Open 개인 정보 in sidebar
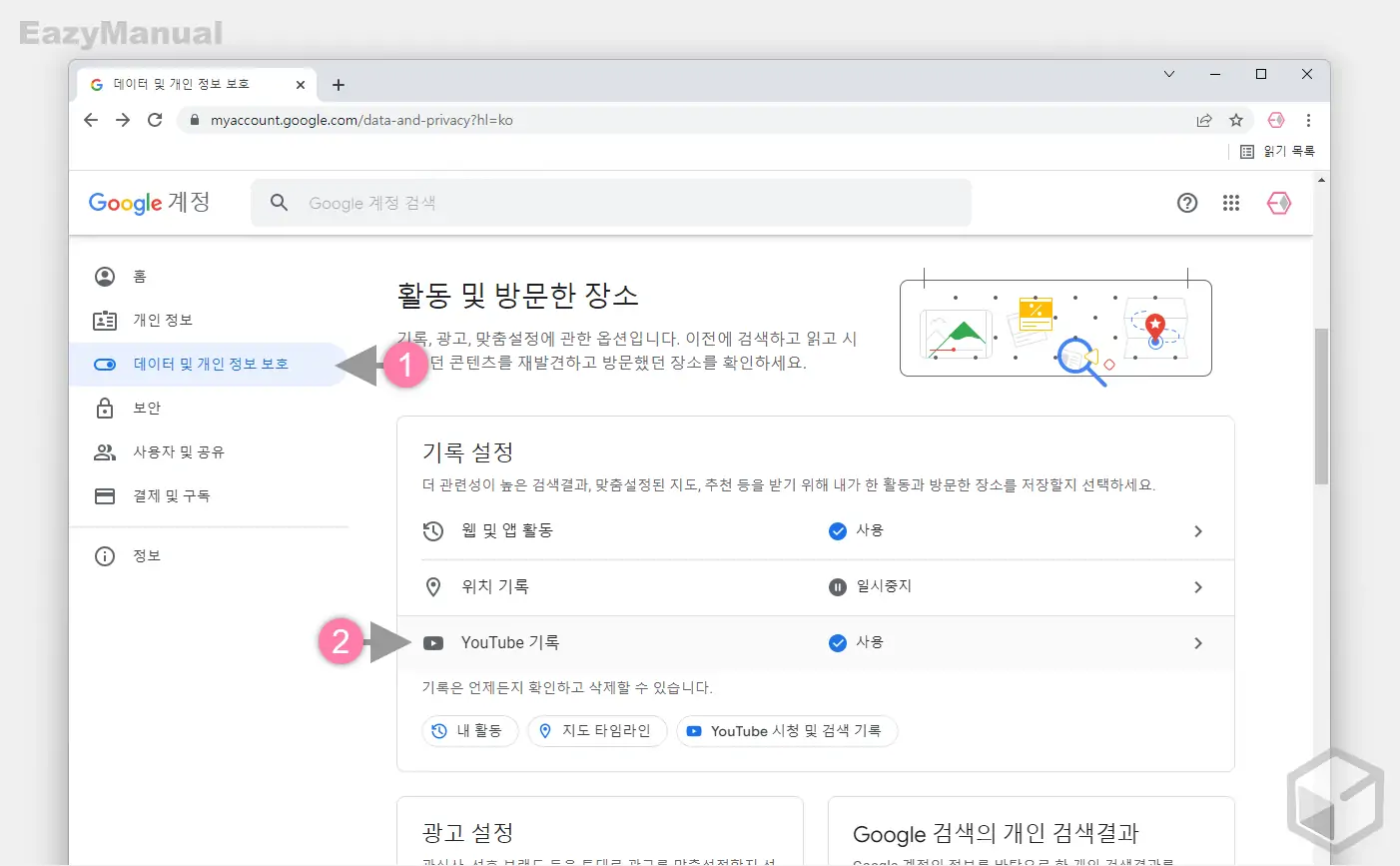 click(207, 321)
